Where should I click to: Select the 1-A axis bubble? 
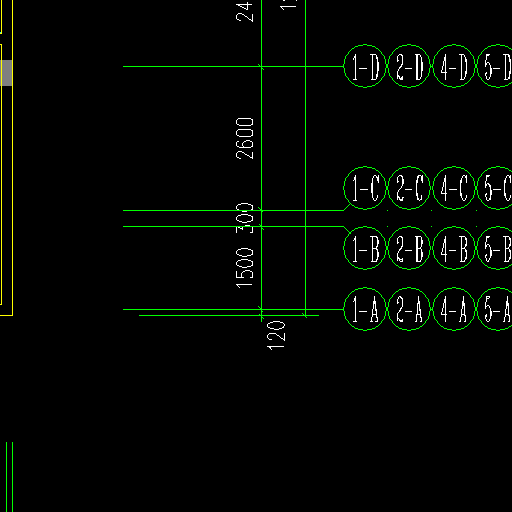point(365,309)
